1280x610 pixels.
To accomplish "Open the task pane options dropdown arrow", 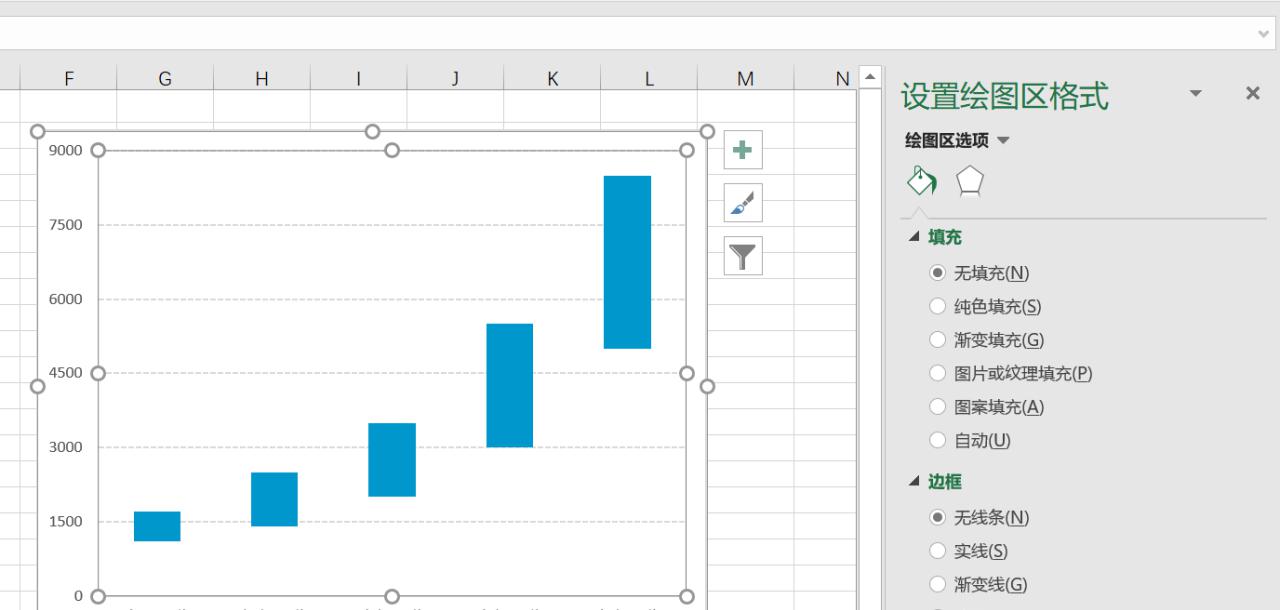I will 1195,93.
